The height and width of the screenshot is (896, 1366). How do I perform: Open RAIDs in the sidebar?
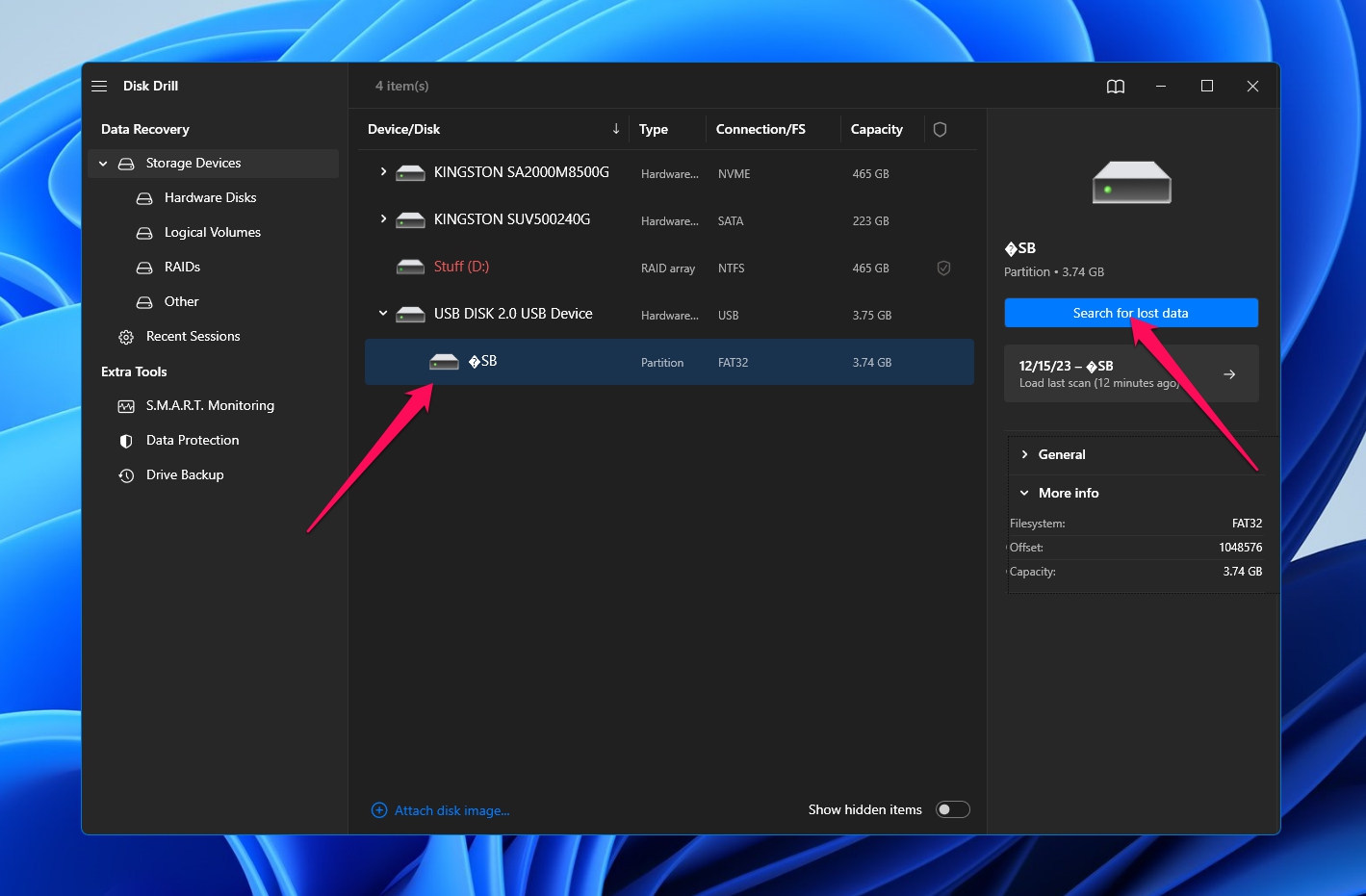[182, 268]
